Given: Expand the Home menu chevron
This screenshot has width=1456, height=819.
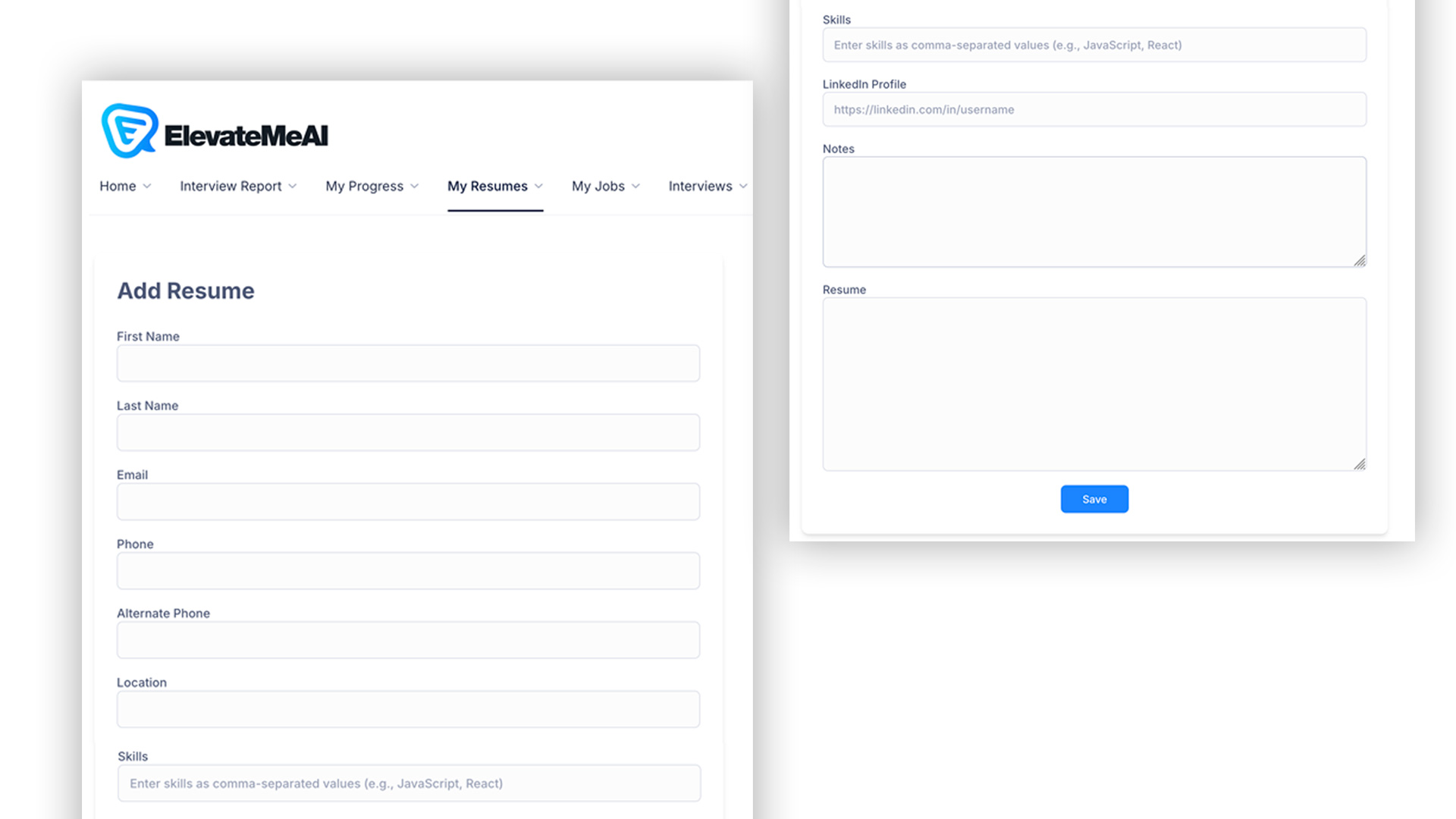Looking at the screenshot, I should point(147,187).
